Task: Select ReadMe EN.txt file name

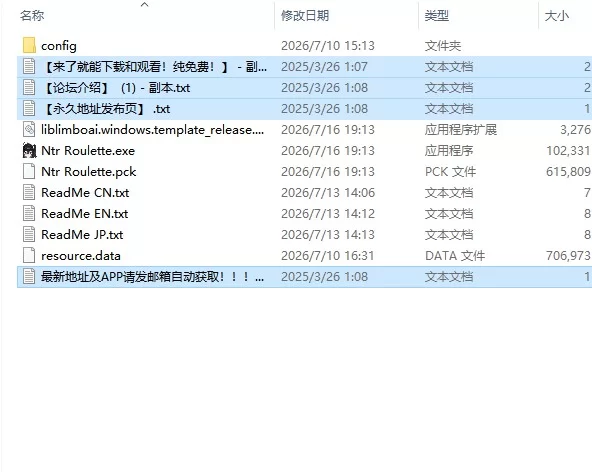Action: [x=85, y=214]
